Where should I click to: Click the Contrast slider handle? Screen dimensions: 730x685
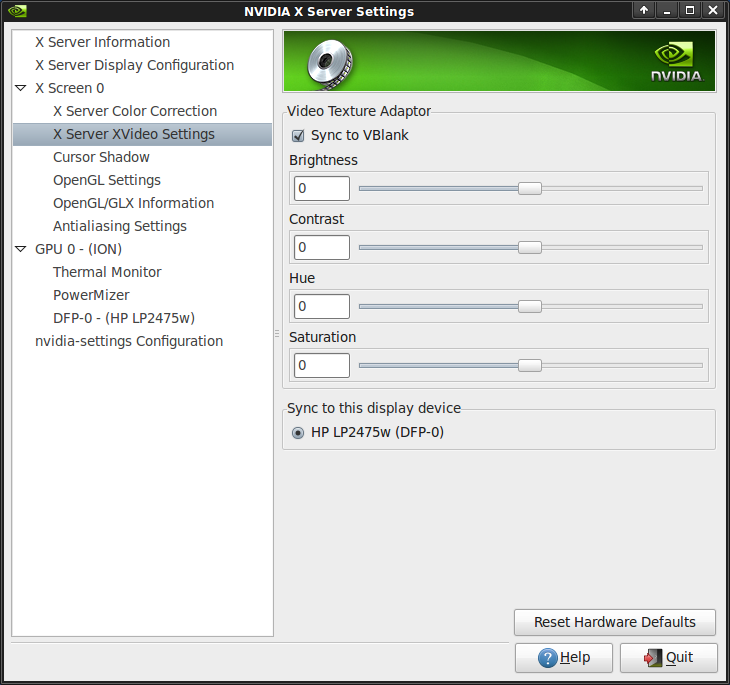pyautogui.click(x=530, y=248)
